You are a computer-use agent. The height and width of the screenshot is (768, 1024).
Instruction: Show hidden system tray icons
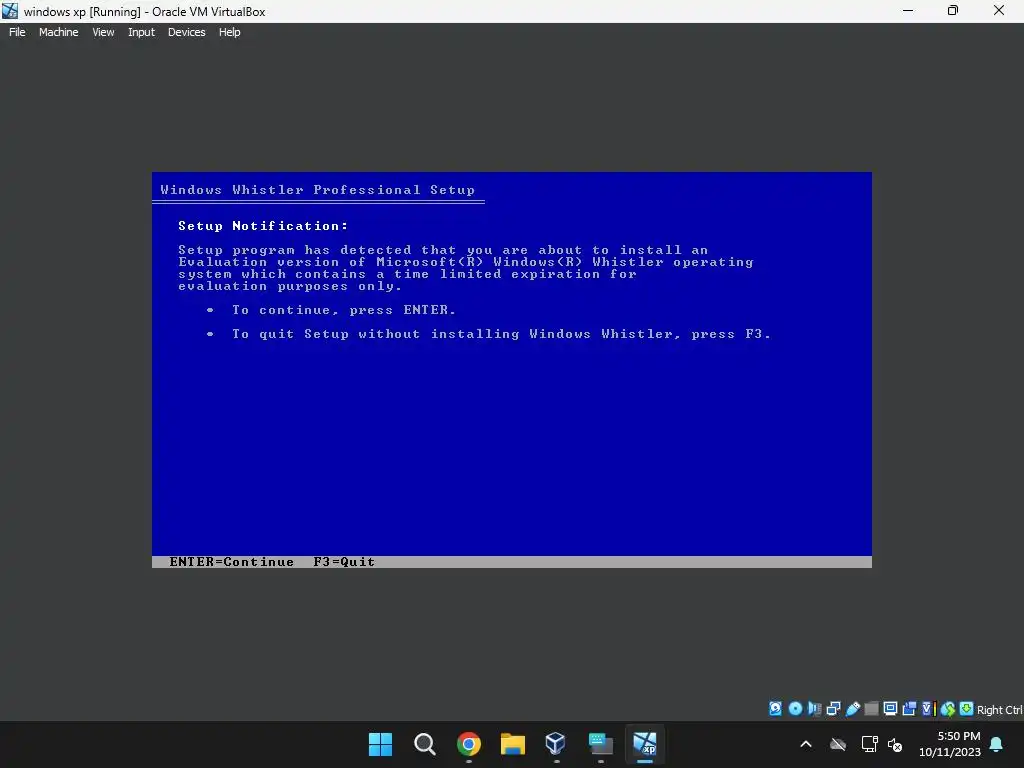click(x=806, y=744)
